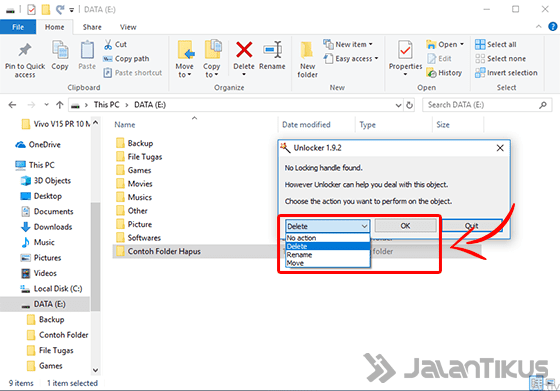Click Quit in Unlocker dialog
Image resolution: width=560 pixels, height=391 pixels.
[x=472, y=226]
